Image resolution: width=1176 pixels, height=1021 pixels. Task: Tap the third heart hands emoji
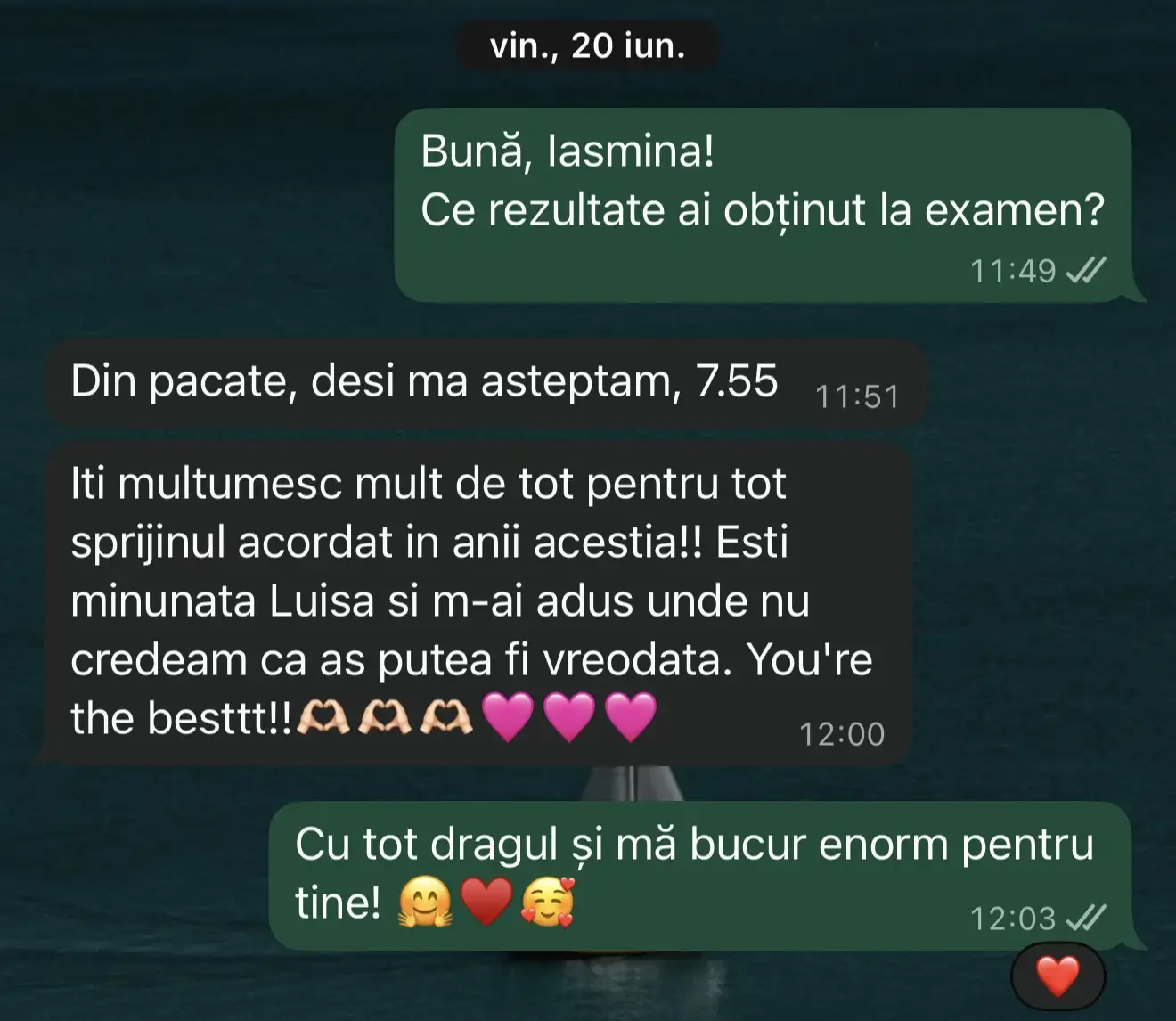(x=446, y=717)
